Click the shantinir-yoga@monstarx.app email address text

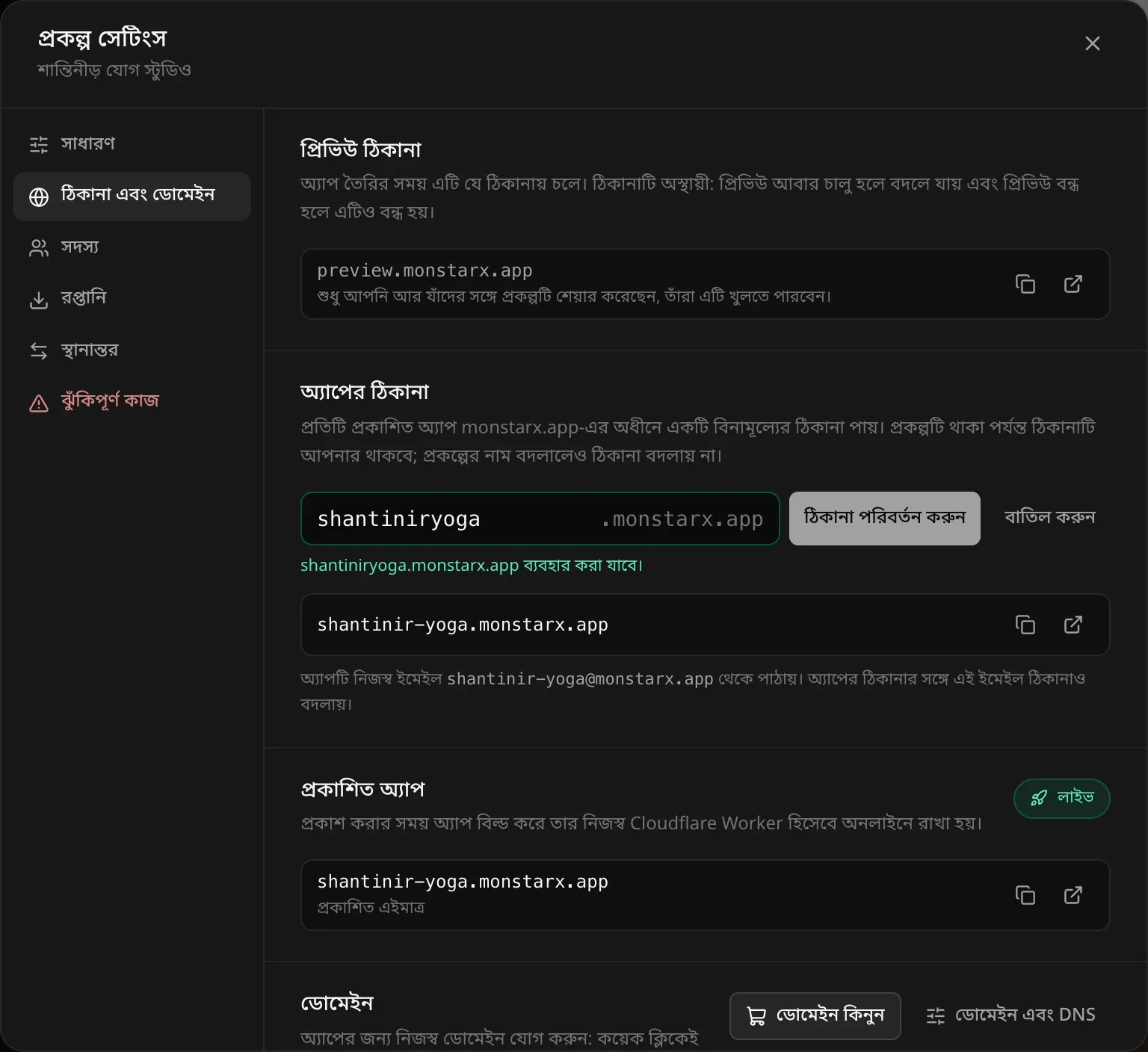click(580, 679)
